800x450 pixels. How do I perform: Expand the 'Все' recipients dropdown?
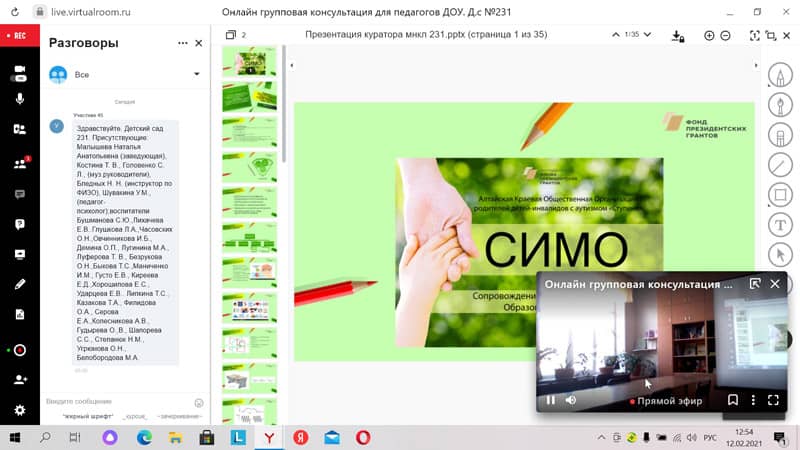click(196, 74)
